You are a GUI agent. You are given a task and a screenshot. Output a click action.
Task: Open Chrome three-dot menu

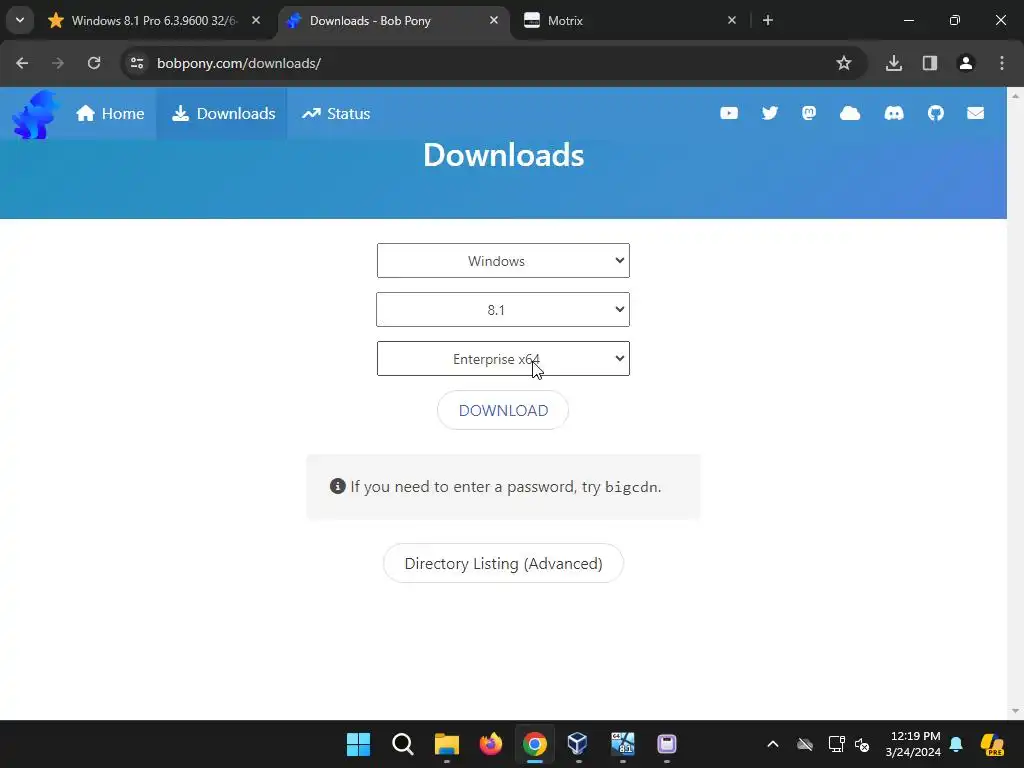pos(1002,63)
